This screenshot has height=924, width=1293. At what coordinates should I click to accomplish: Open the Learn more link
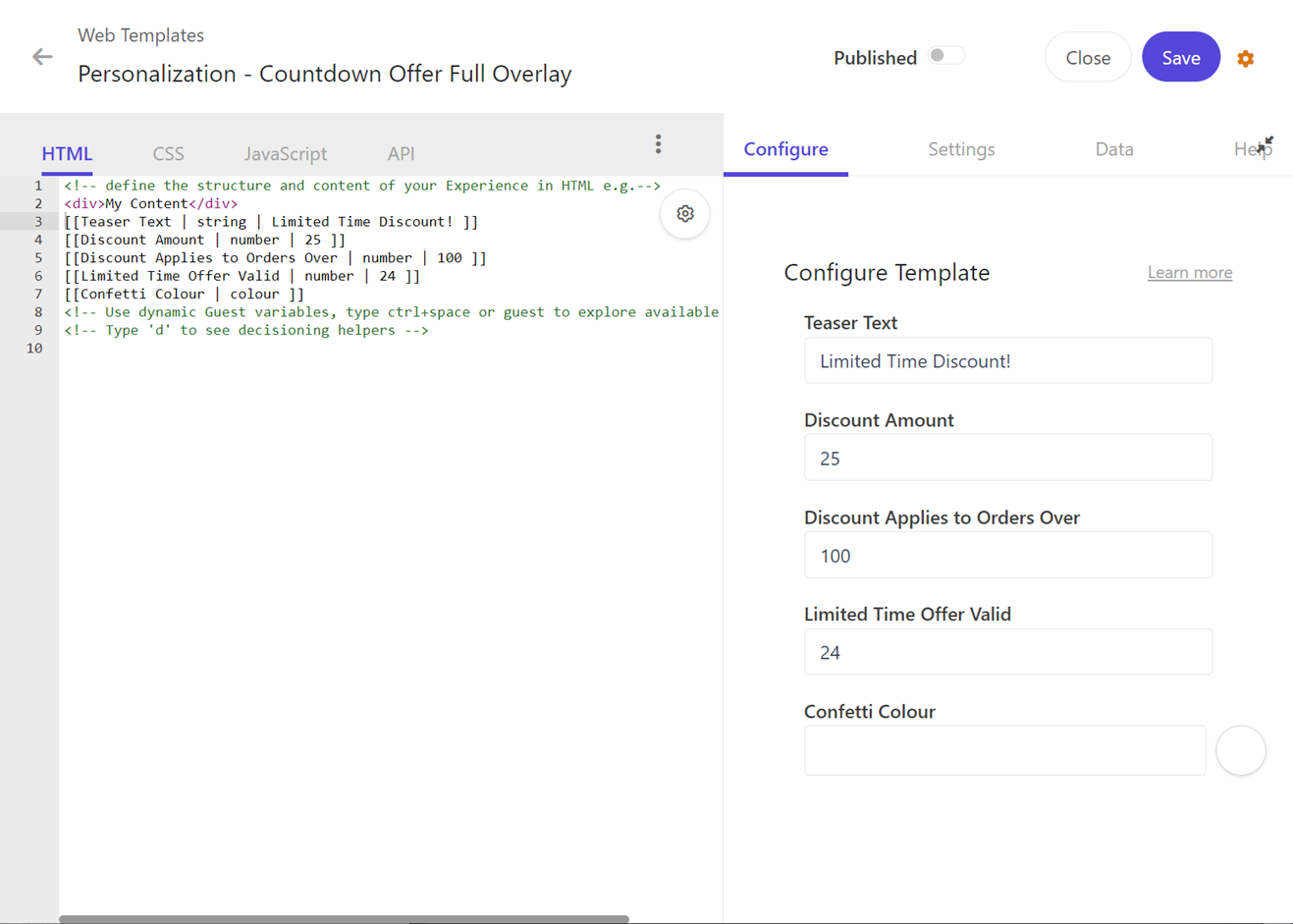[x=1190, y=273]
